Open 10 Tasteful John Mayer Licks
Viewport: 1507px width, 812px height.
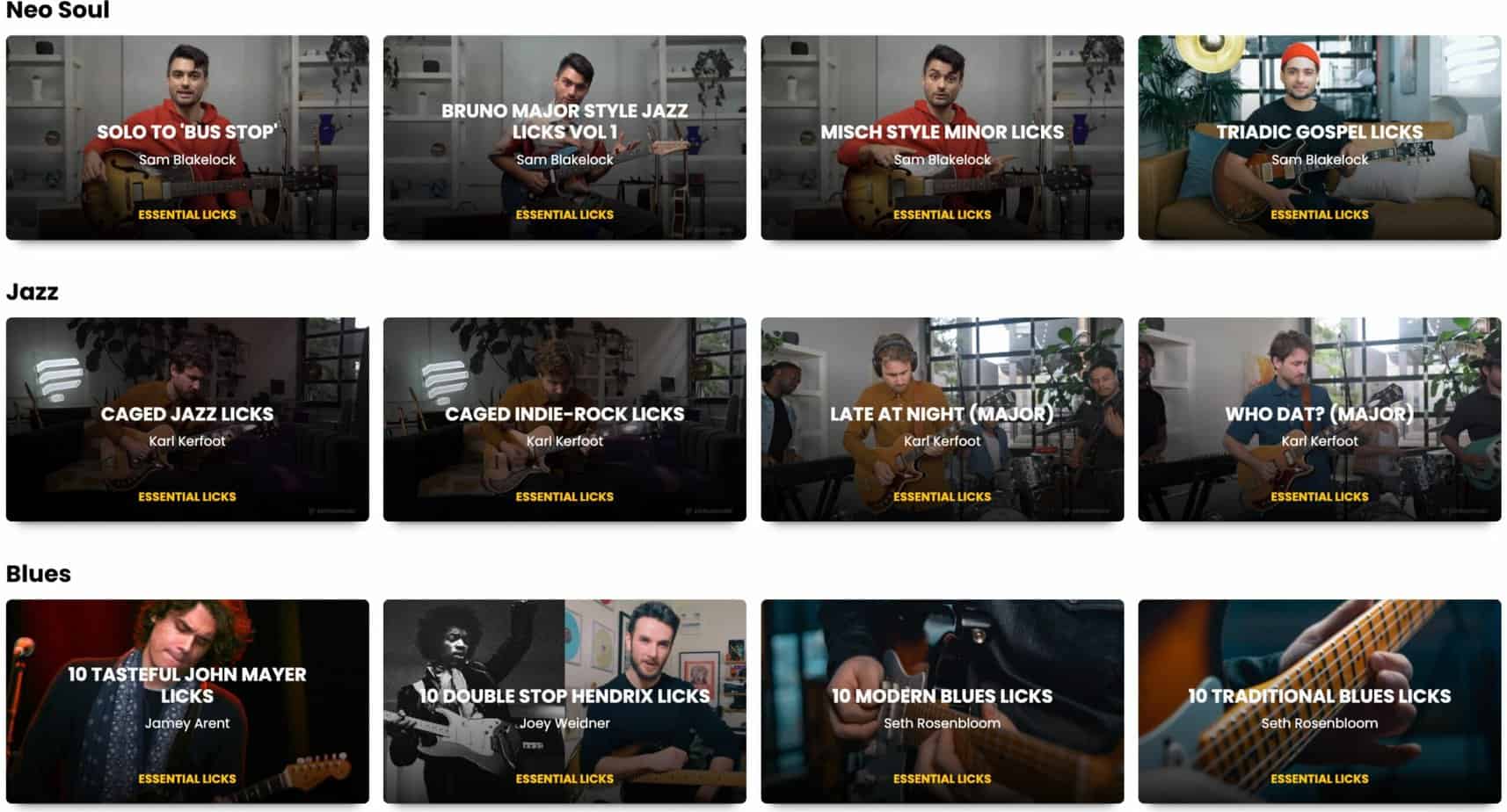click(187, 701)
